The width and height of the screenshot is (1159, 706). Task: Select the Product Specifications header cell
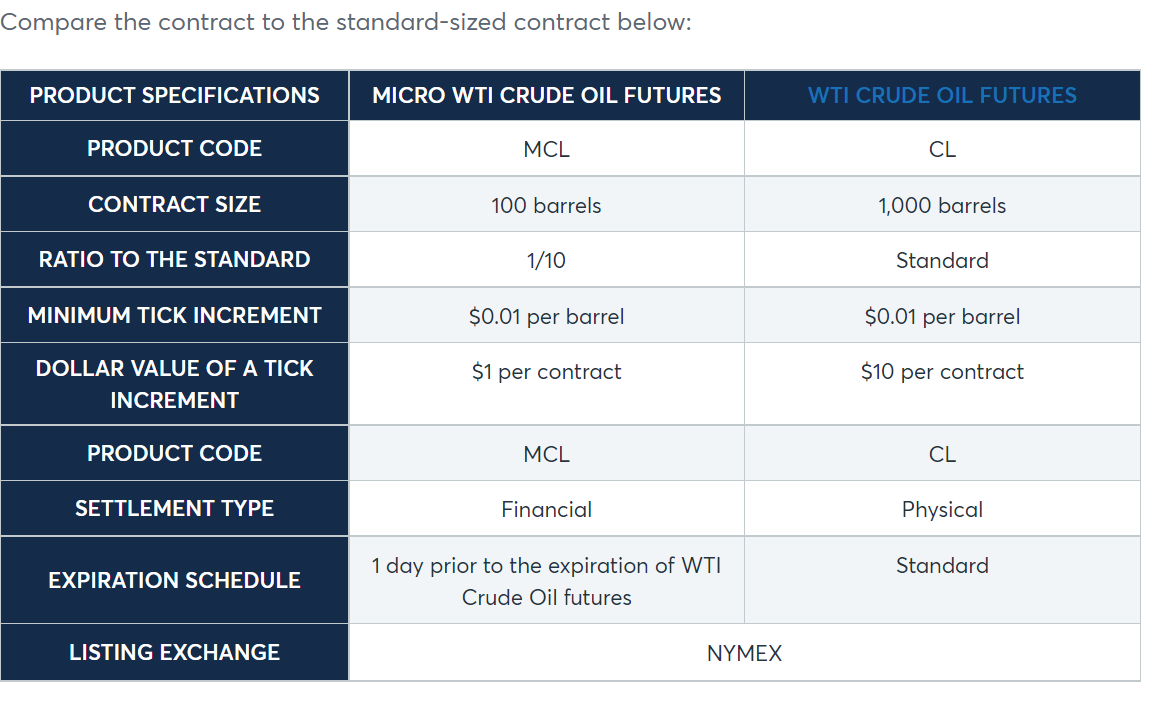pos(174,95)
